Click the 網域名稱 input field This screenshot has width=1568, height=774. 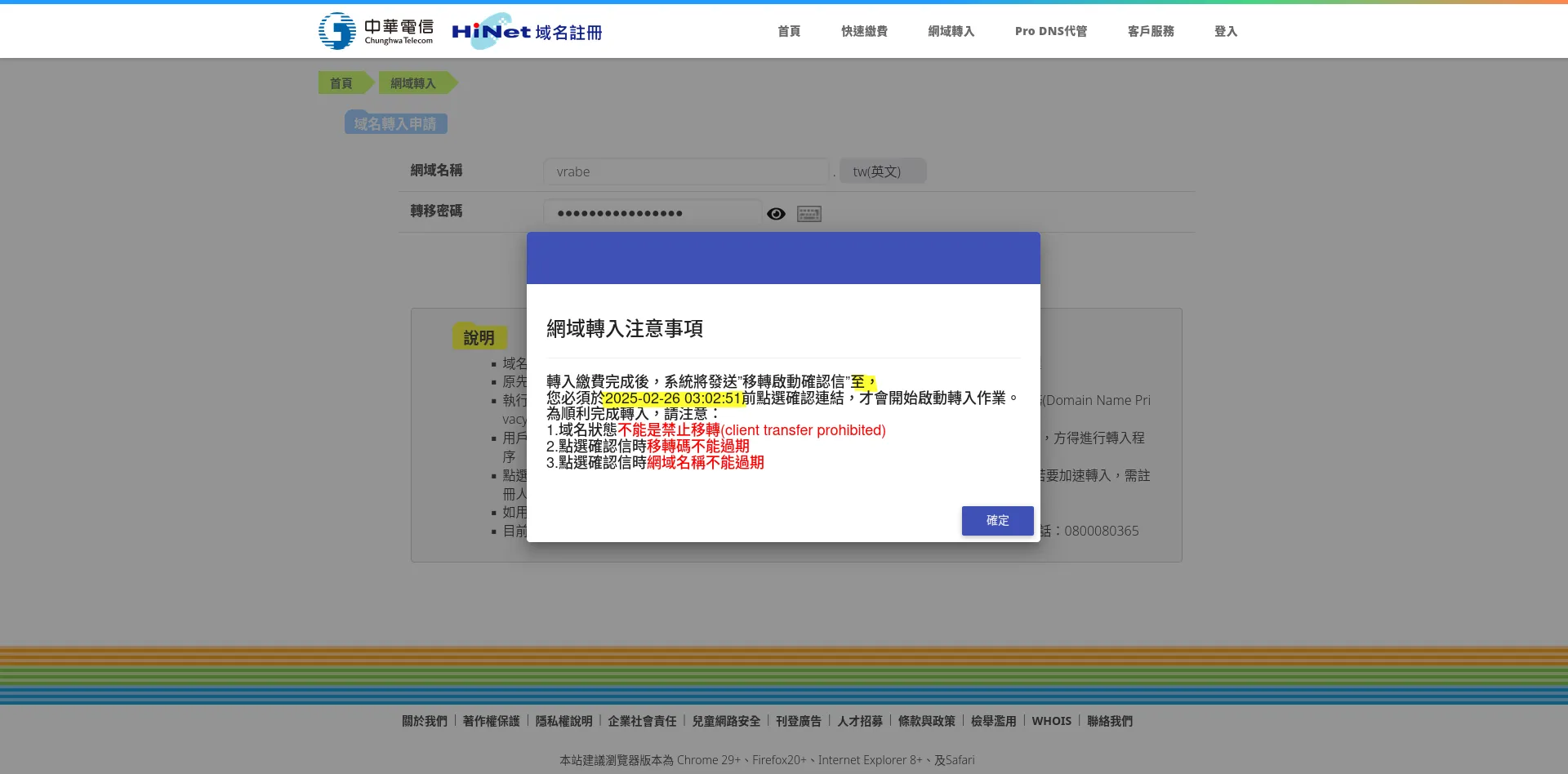686,171
